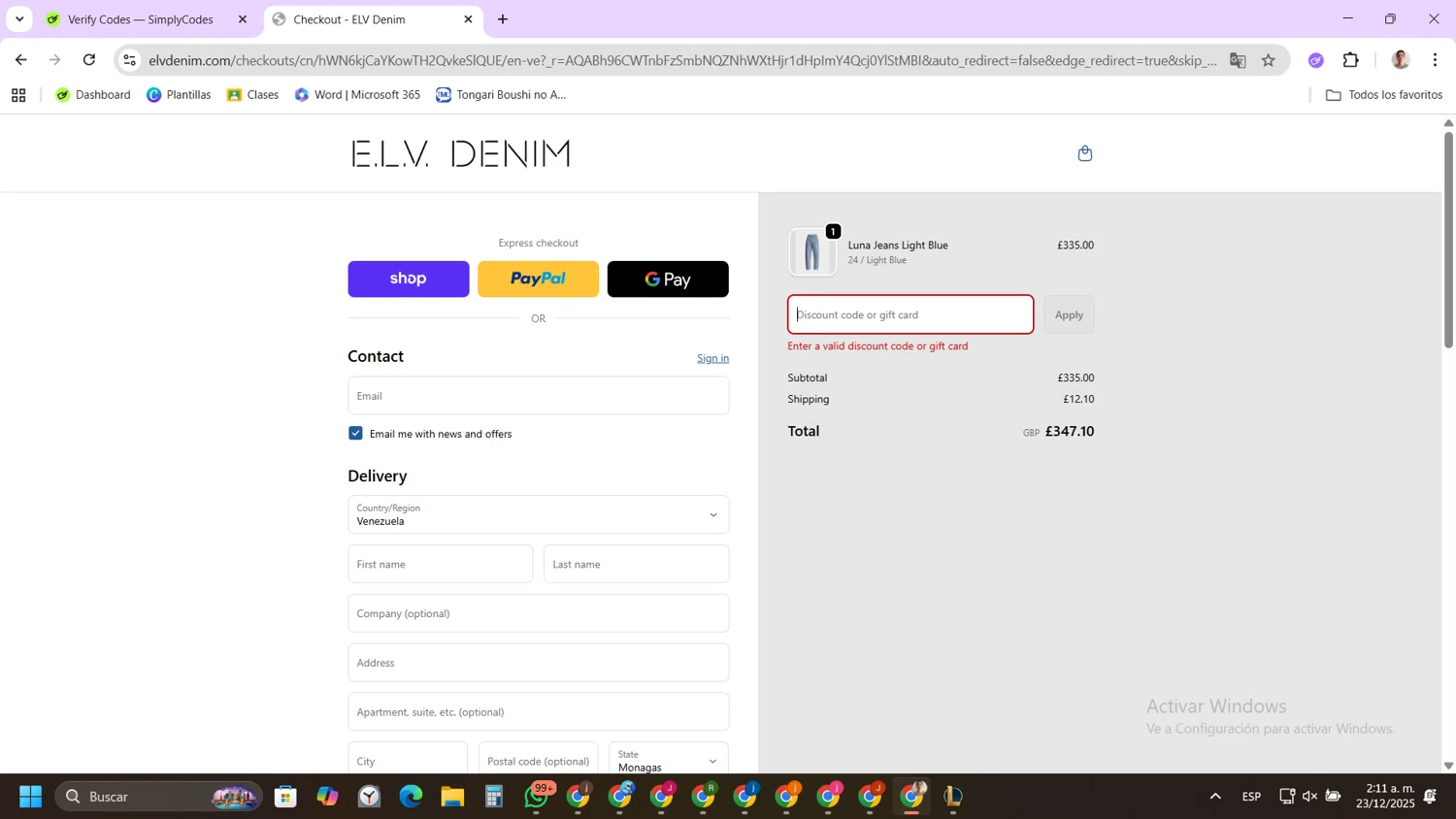Viewport: 1456px width, 819px height.
Task: Open the notifications bell in tray
Action: pyautogui.click(x=1430, y=797)
